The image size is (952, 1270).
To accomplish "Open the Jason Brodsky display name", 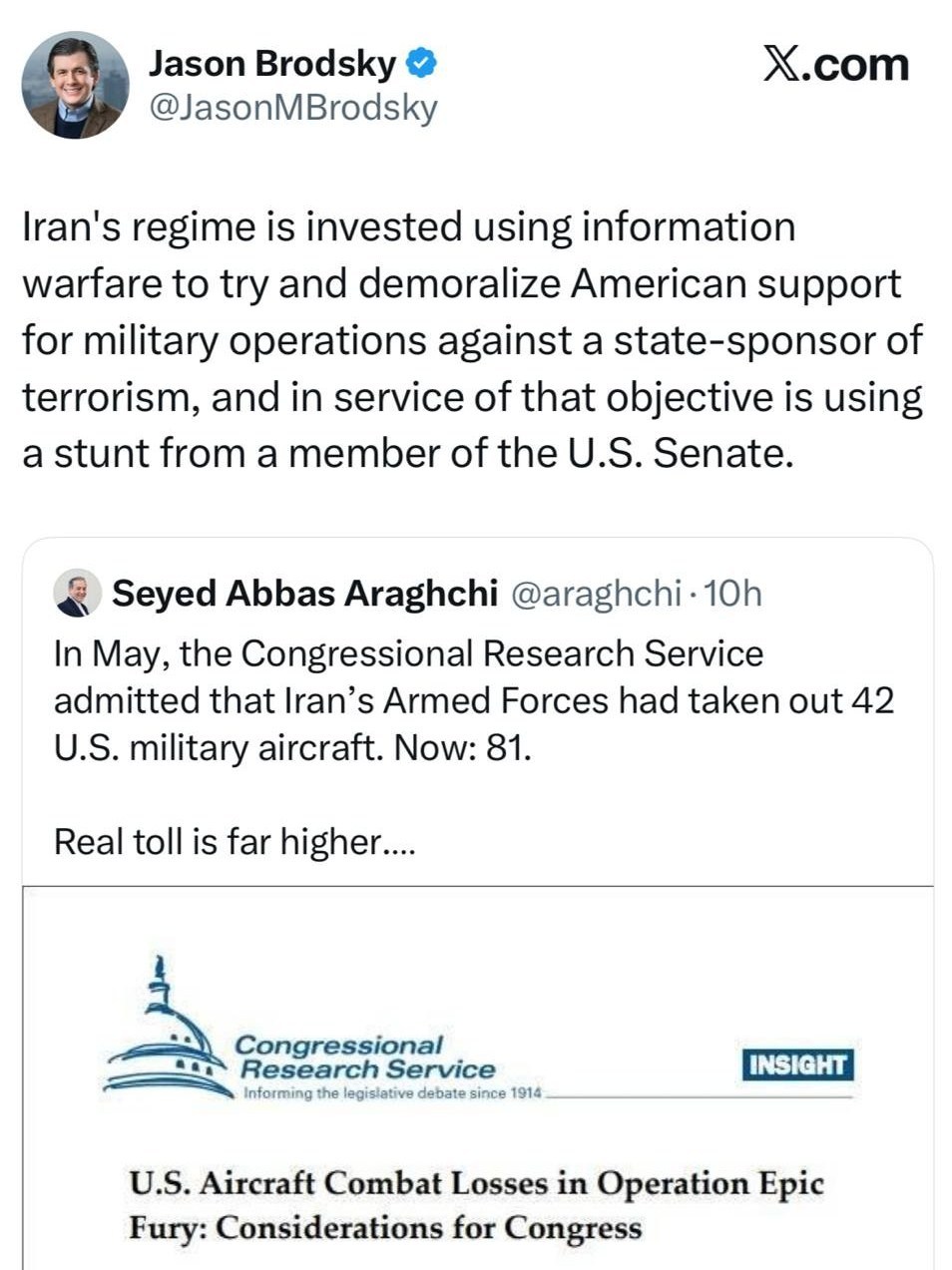I will point(272,64).
